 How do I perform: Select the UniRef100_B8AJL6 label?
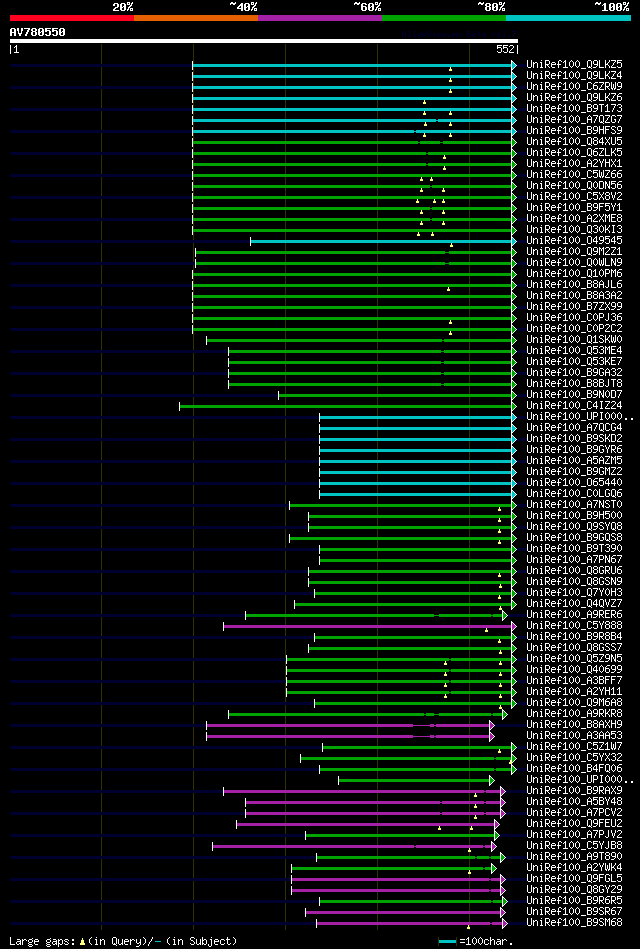575,285
